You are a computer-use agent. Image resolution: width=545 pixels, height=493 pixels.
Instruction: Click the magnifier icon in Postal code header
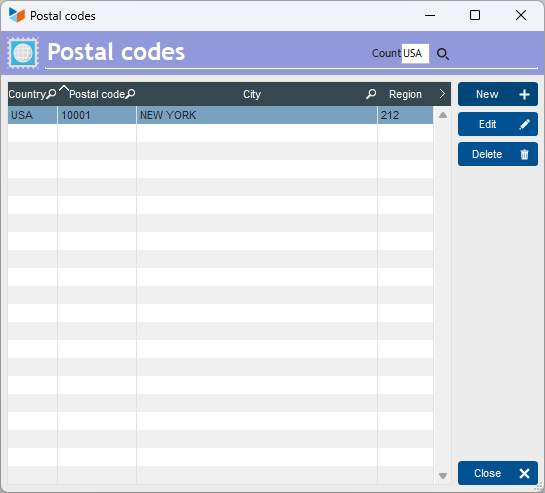point(130,94)
